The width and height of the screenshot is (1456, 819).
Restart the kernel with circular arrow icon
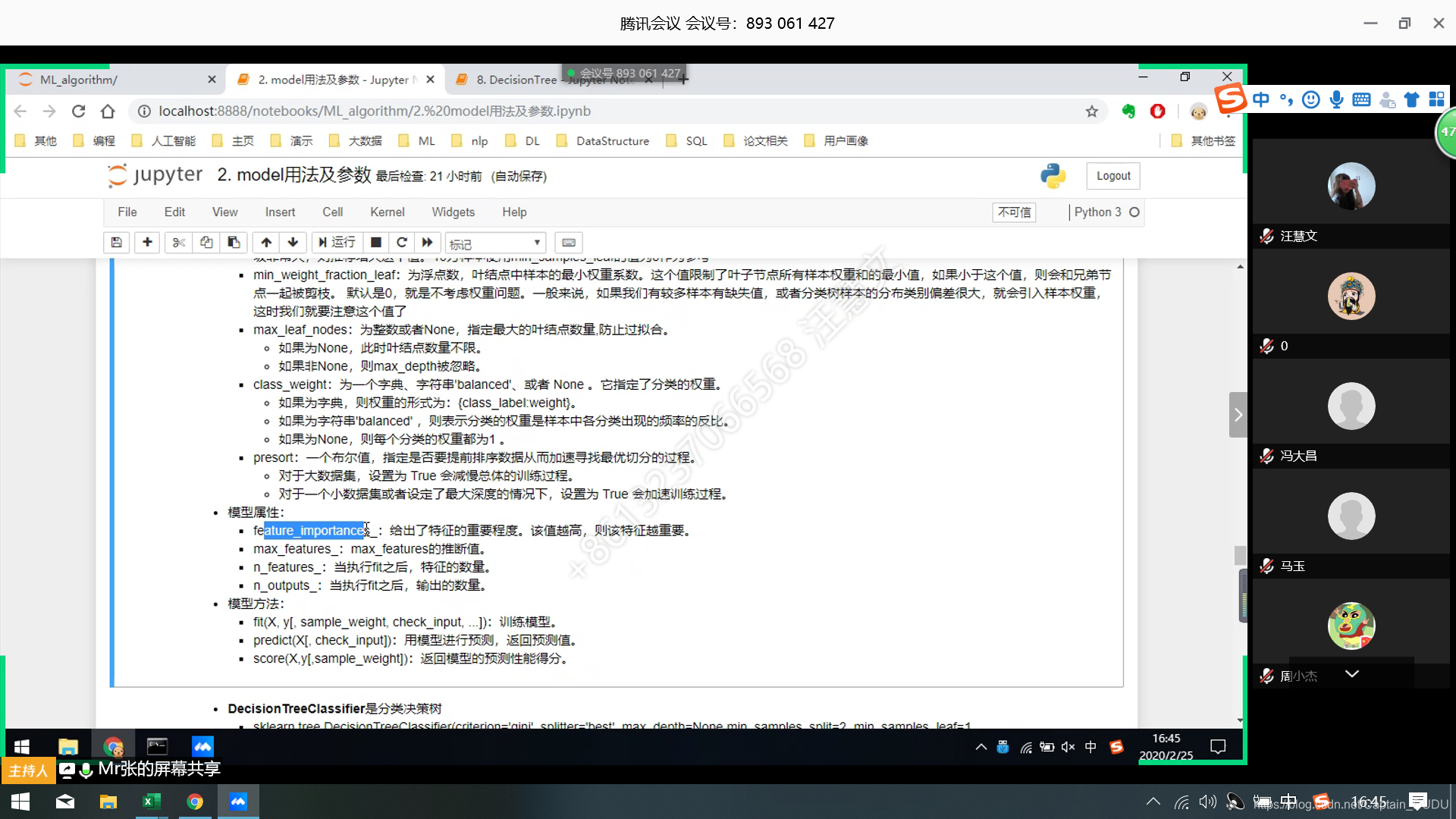pos(402,243)
